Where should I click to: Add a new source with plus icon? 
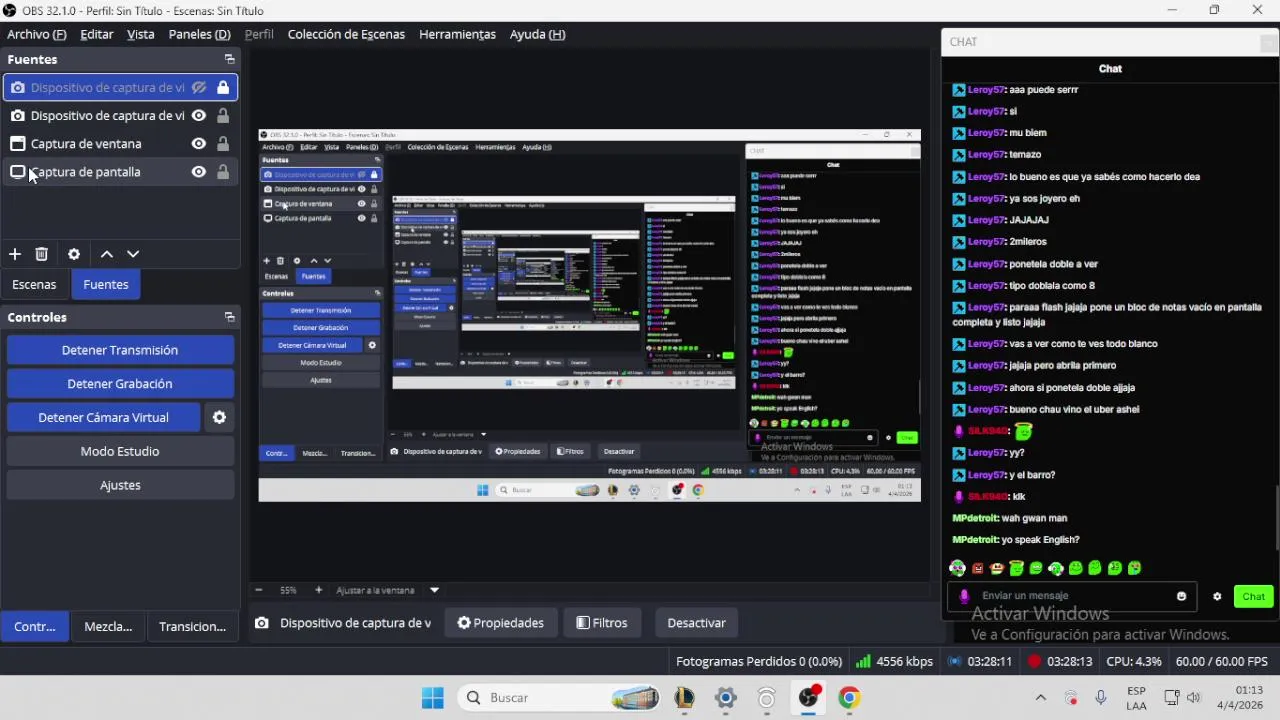click(15, 254)
